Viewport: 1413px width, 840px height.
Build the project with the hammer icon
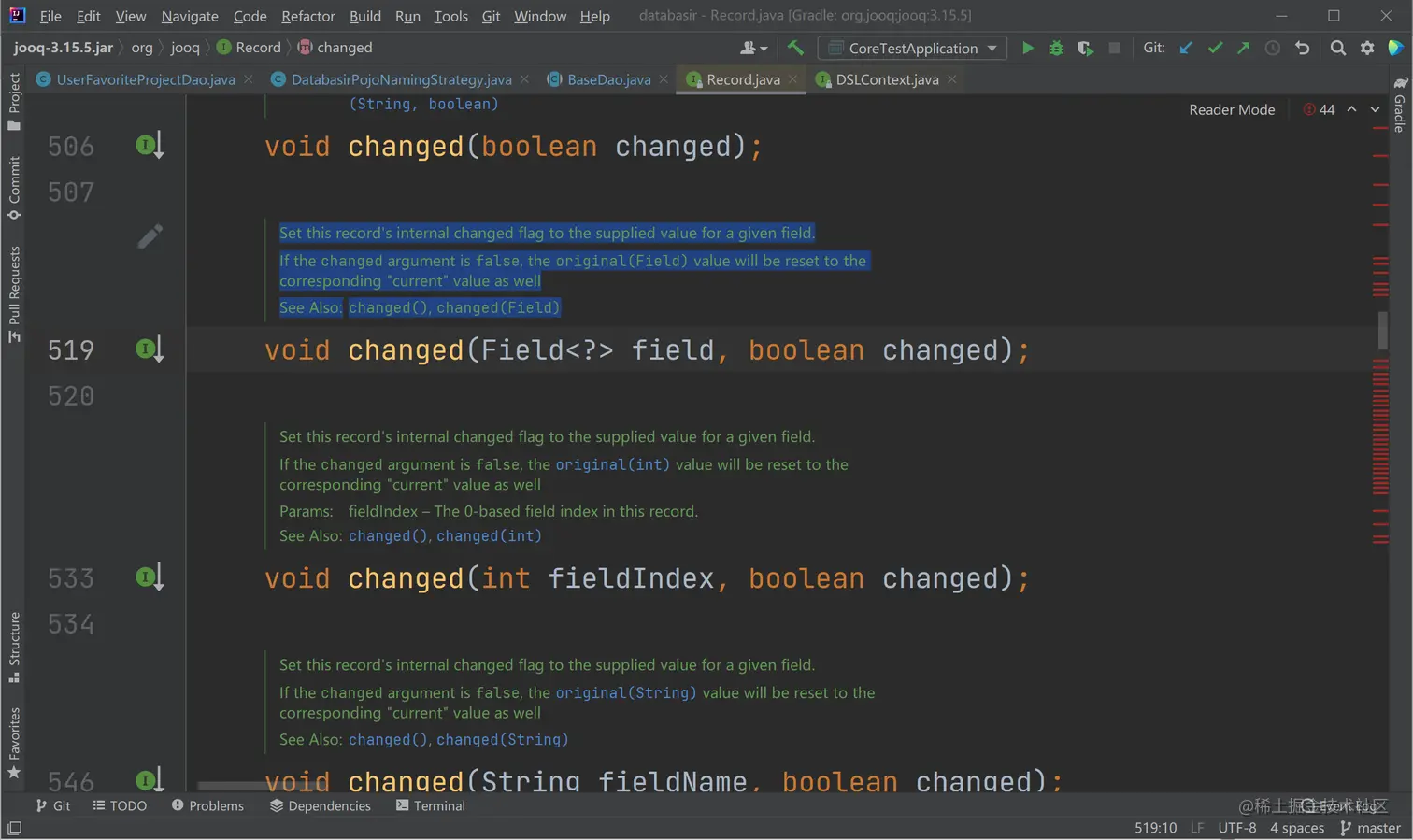795,48
